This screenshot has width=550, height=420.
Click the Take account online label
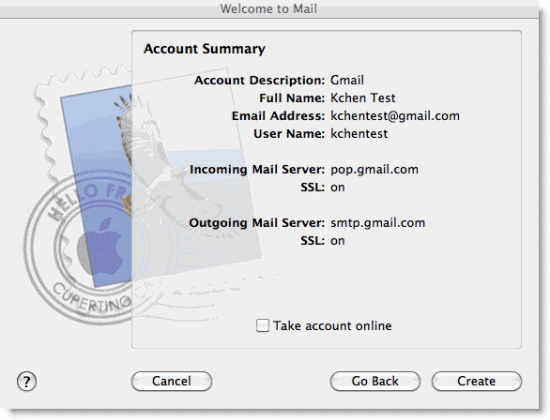[x=333, y=326]
